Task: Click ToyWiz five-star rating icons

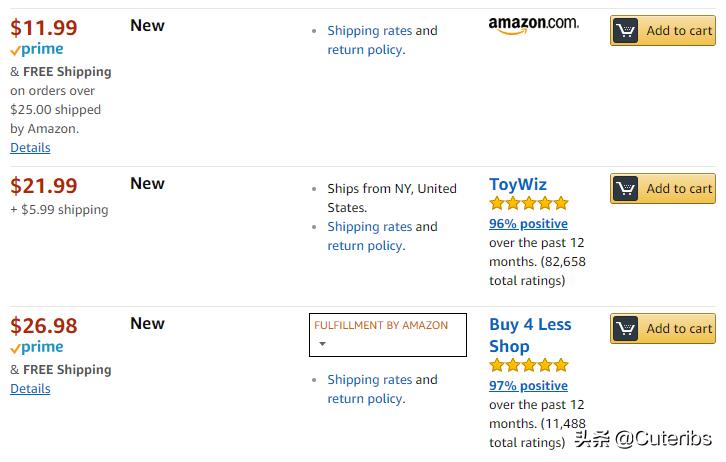Action: click(528, 204)
